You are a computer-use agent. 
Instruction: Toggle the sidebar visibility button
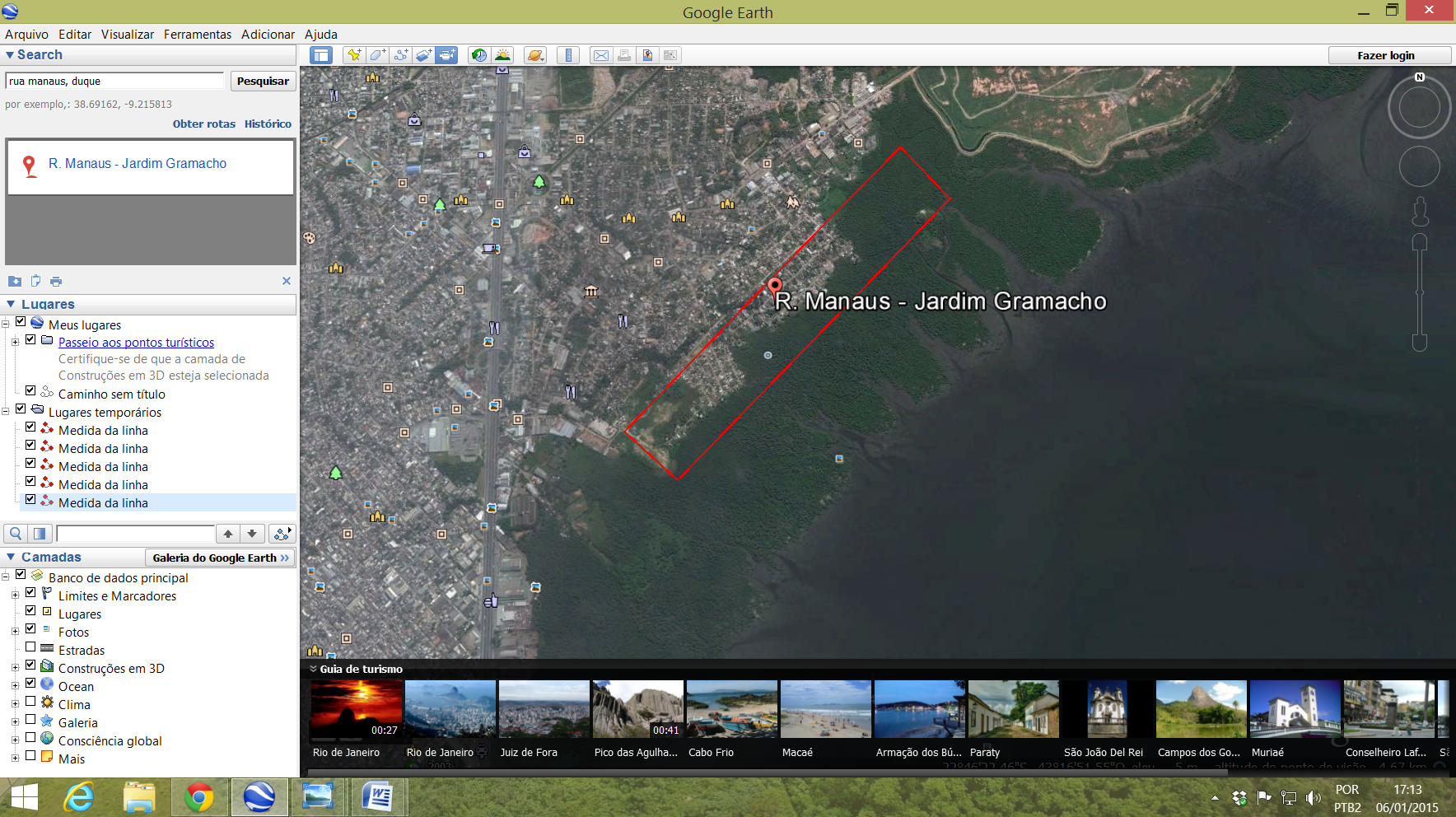click(320, 55)
